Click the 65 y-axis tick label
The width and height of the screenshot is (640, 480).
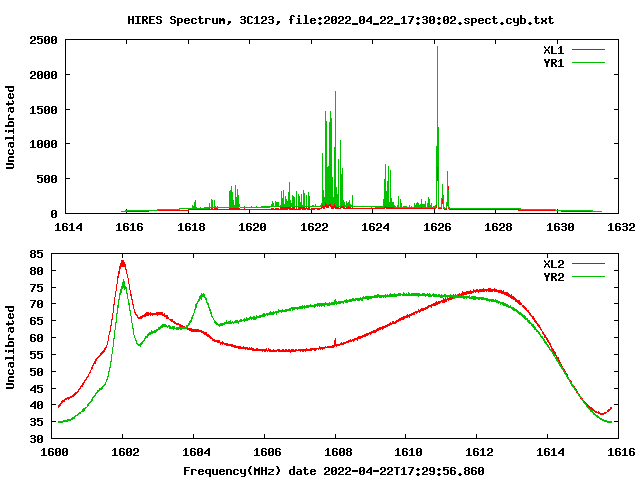click(x=36, y=321)
